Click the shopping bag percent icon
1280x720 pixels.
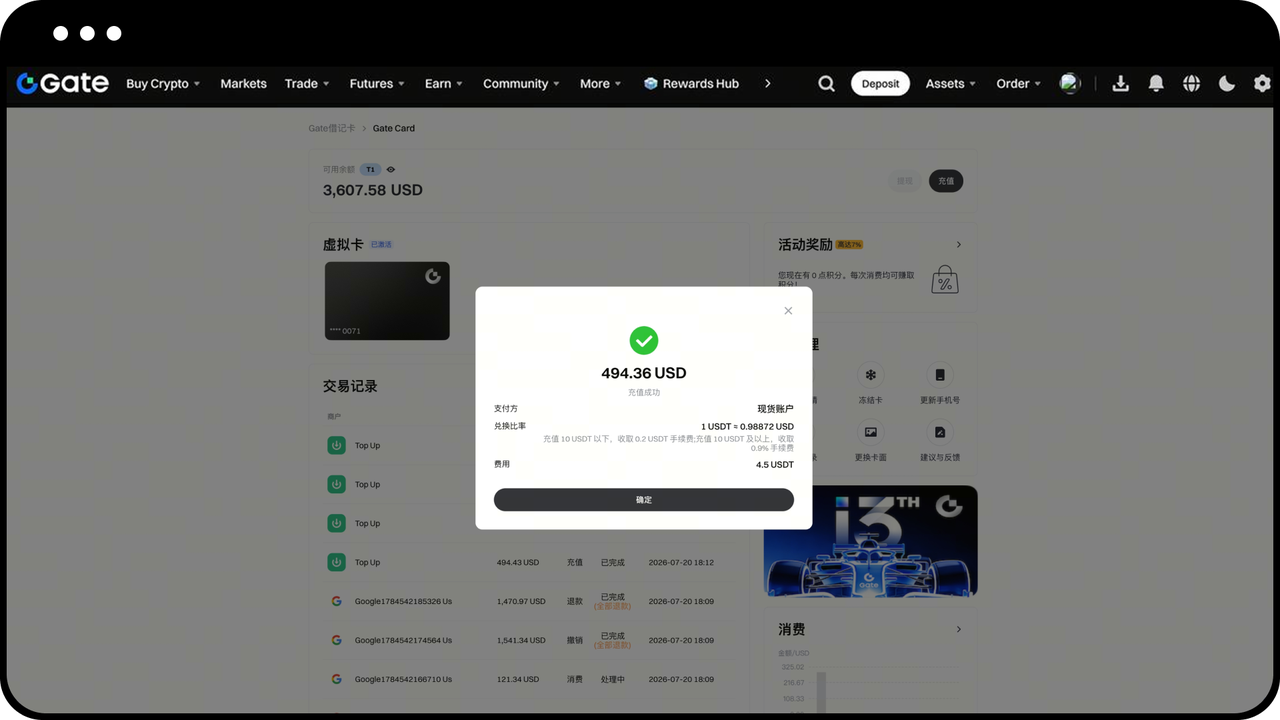[x=944, y=280]
